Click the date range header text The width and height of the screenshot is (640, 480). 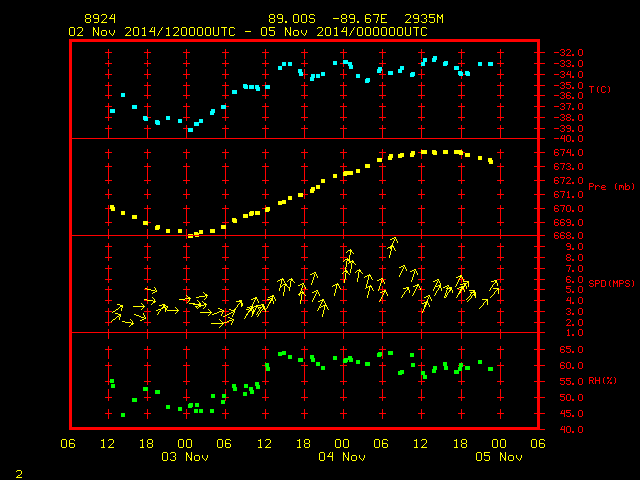coord(248,32)
